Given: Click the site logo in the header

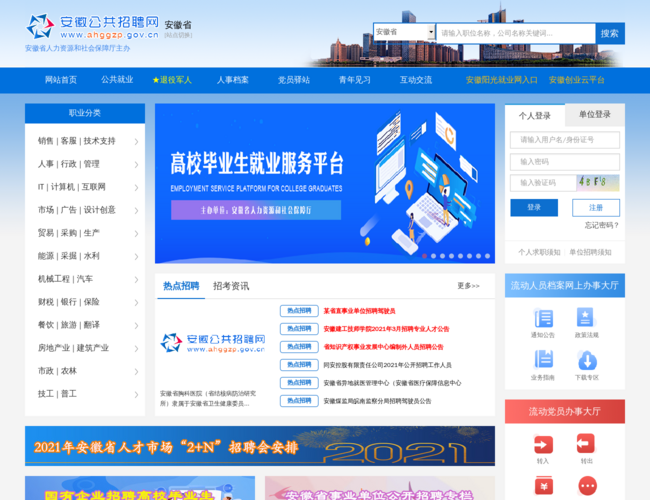Looking at the screenshot, I should [93, 27].
